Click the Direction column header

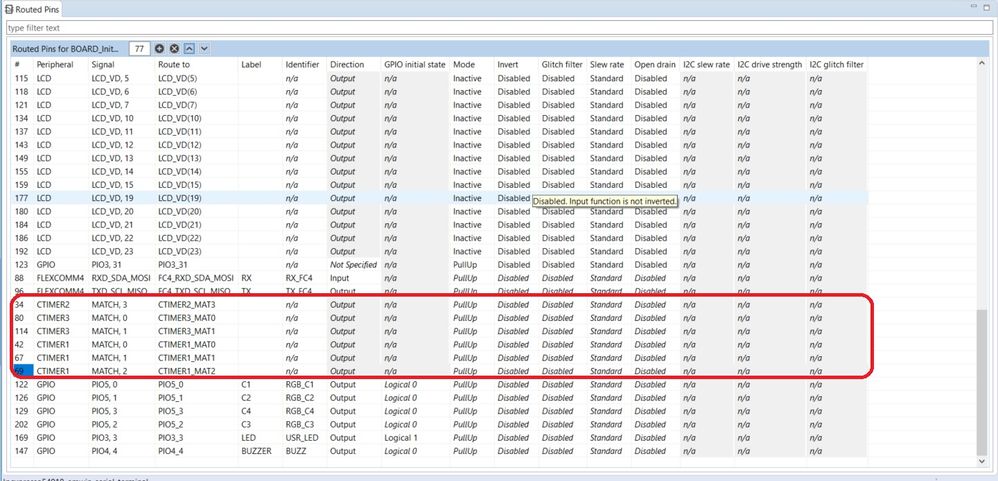347,65
